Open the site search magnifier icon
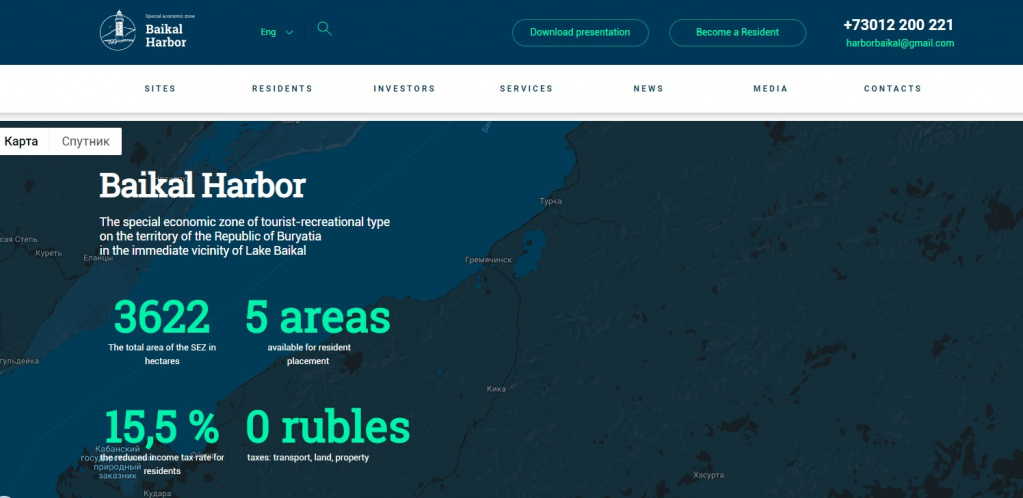Image resolution: width=1023 pixels, height=498 pixels. point(324,29)
